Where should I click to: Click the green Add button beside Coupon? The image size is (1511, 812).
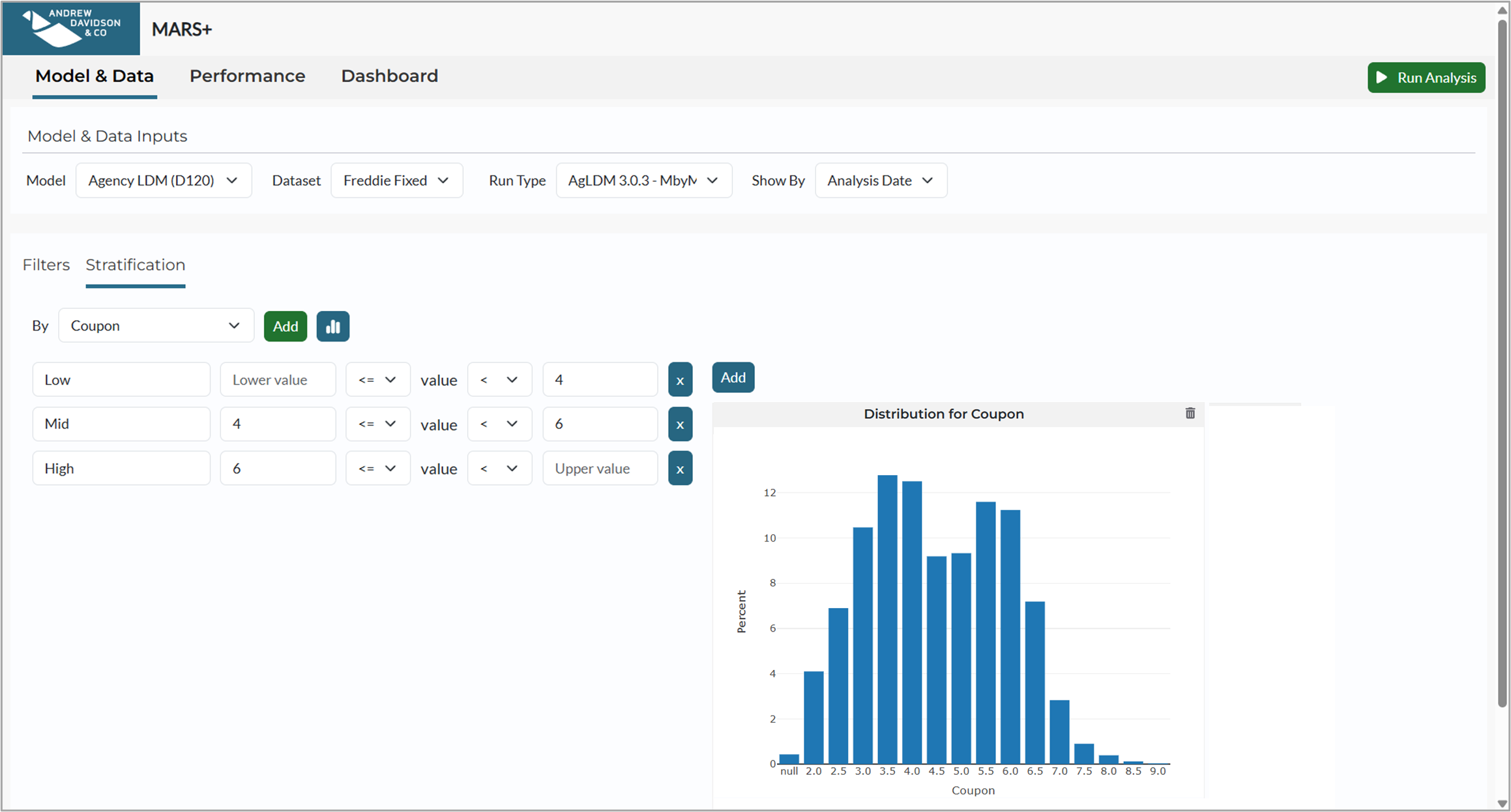pos(286,326)
